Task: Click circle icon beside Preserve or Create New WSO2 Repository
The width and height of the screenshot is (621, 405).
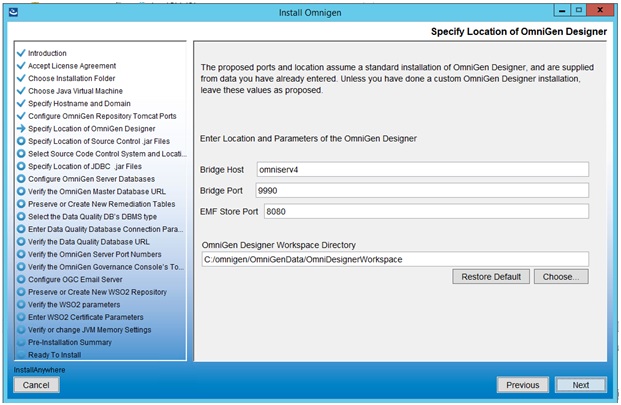Action: coord(21,292)
